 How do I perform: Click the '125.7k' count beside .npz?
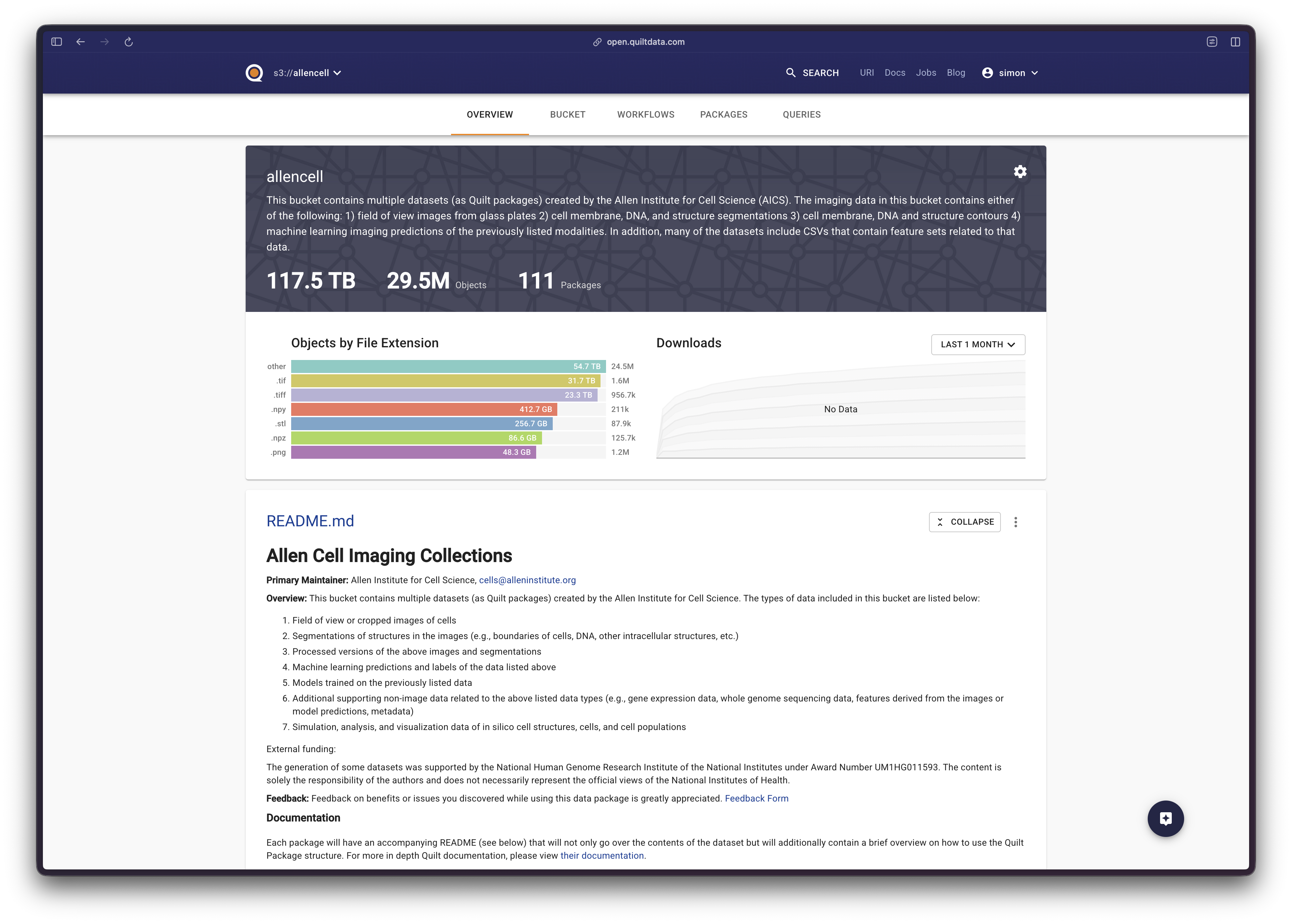pos(623,438)
